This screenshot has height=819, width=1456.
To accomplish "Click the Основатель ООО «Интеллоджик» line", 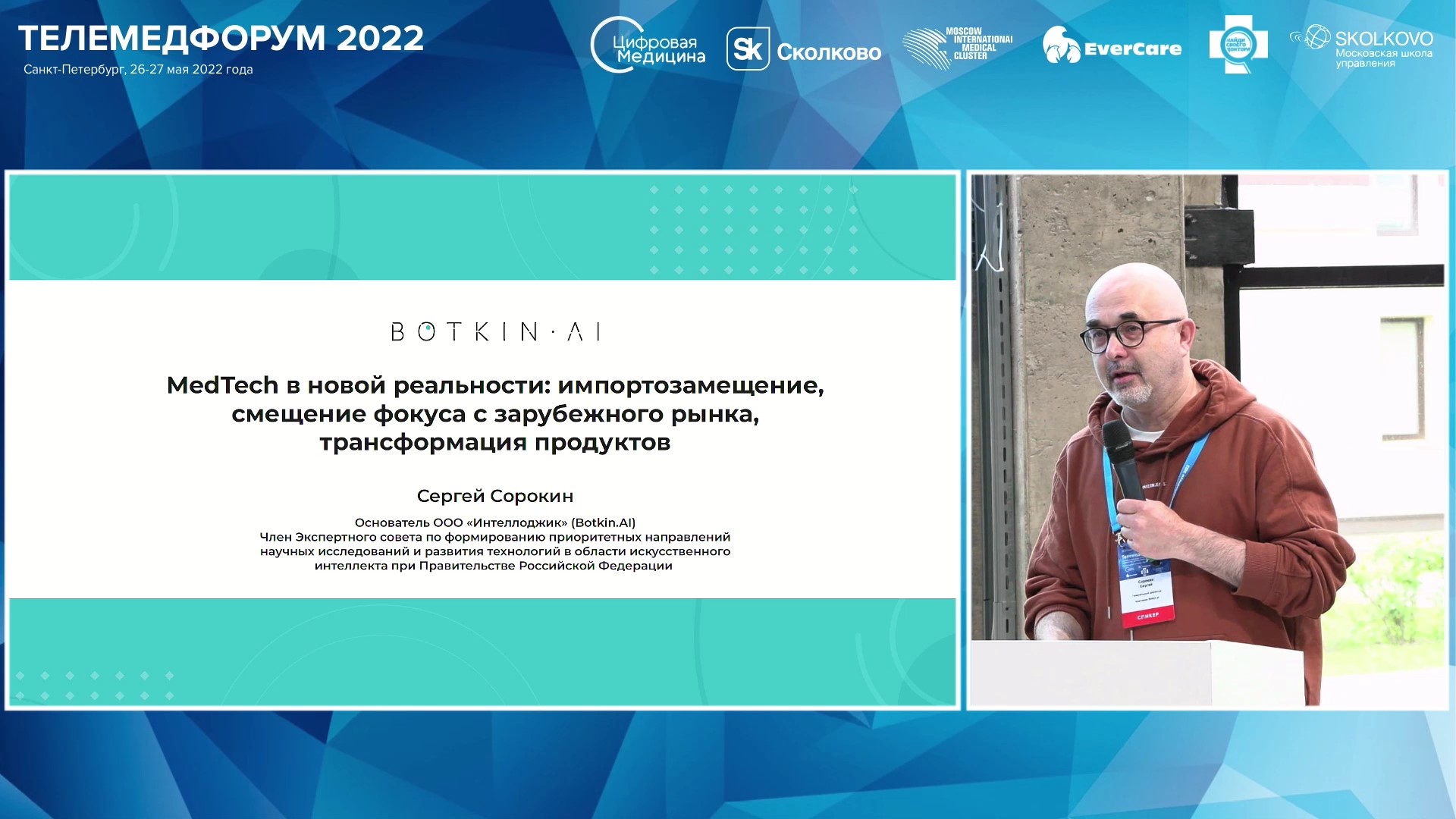I will [495, 522].
